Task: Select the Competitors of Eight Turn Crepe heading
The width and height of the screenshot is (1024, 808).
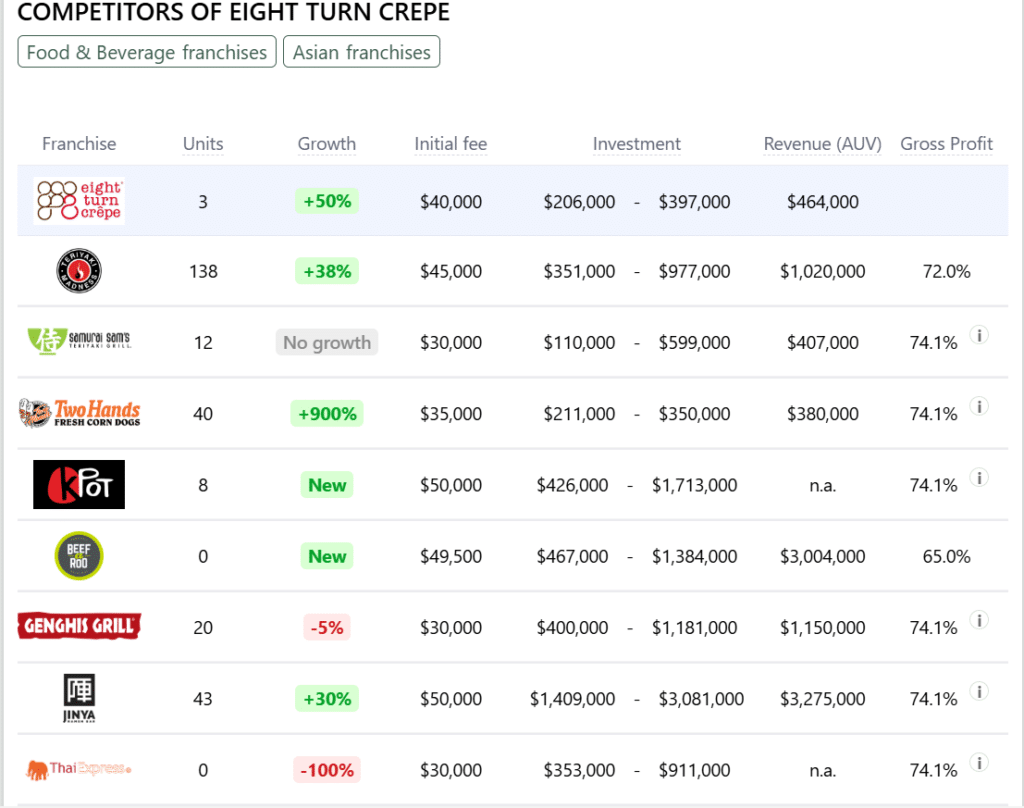Action: coord(233,12)
